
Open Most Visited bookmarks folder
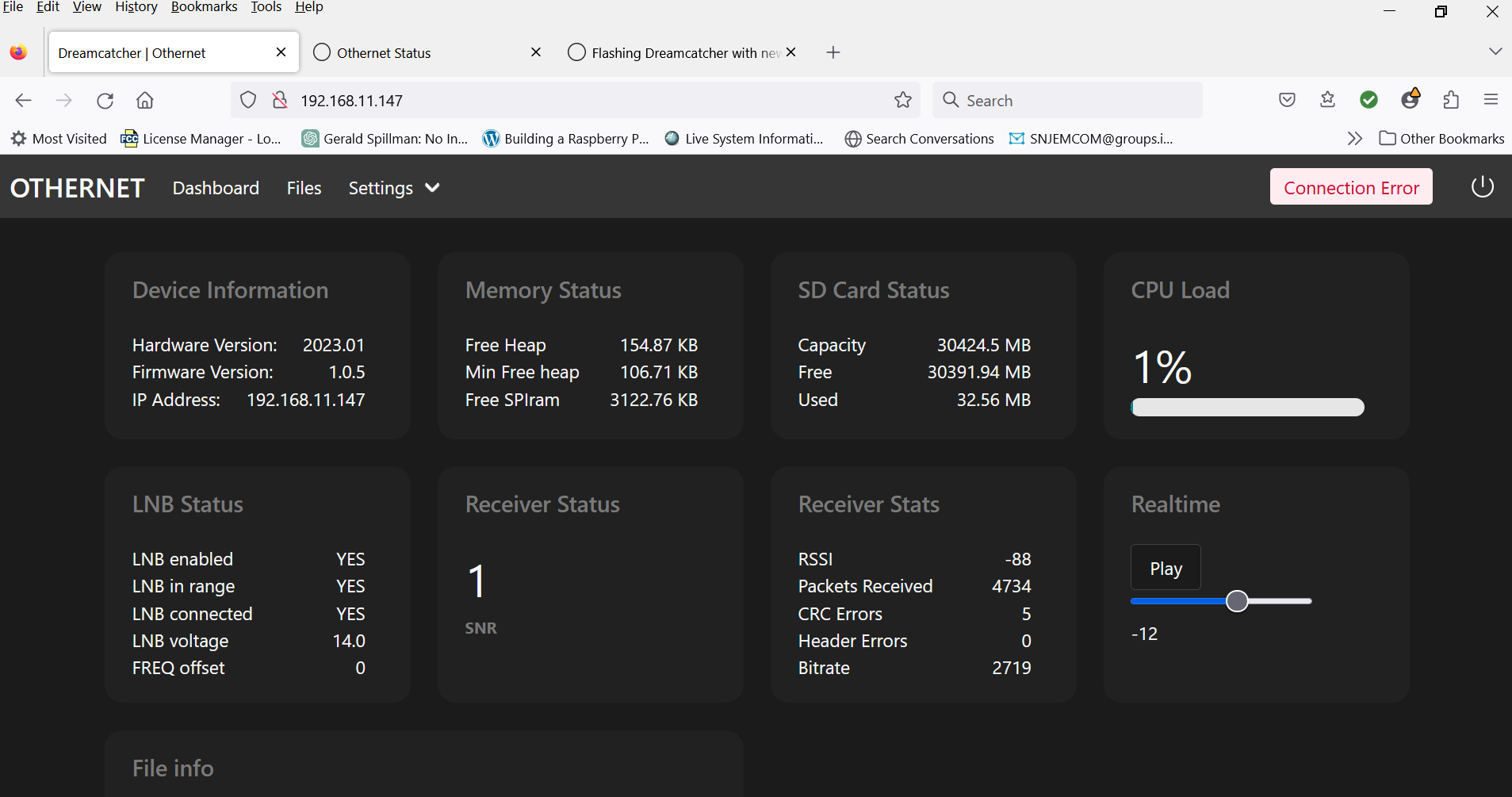[59, 139]
